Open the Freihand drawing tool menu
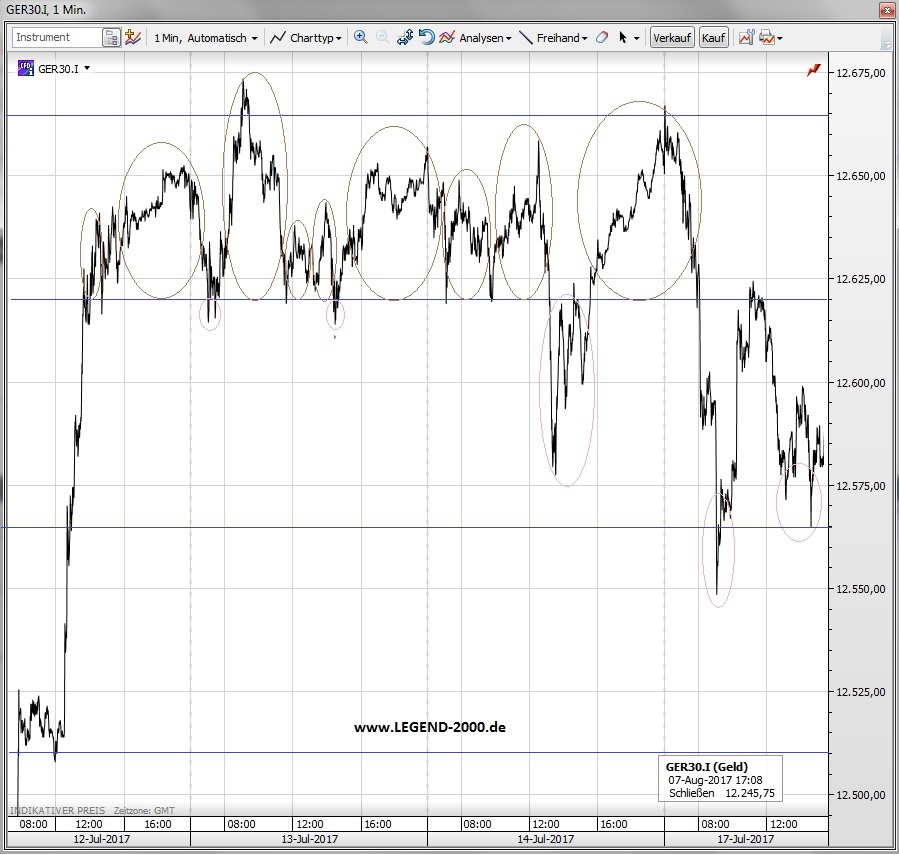 tap(554, 38)
